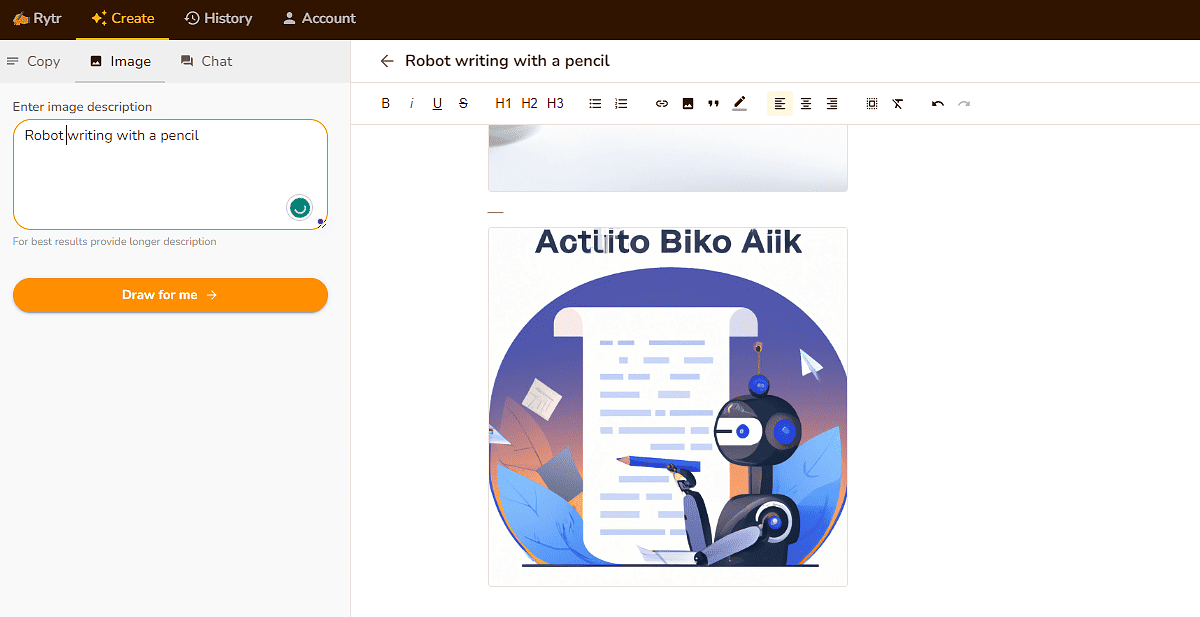
Task: Undo the last edit
Action: click(x=938, y=103)
